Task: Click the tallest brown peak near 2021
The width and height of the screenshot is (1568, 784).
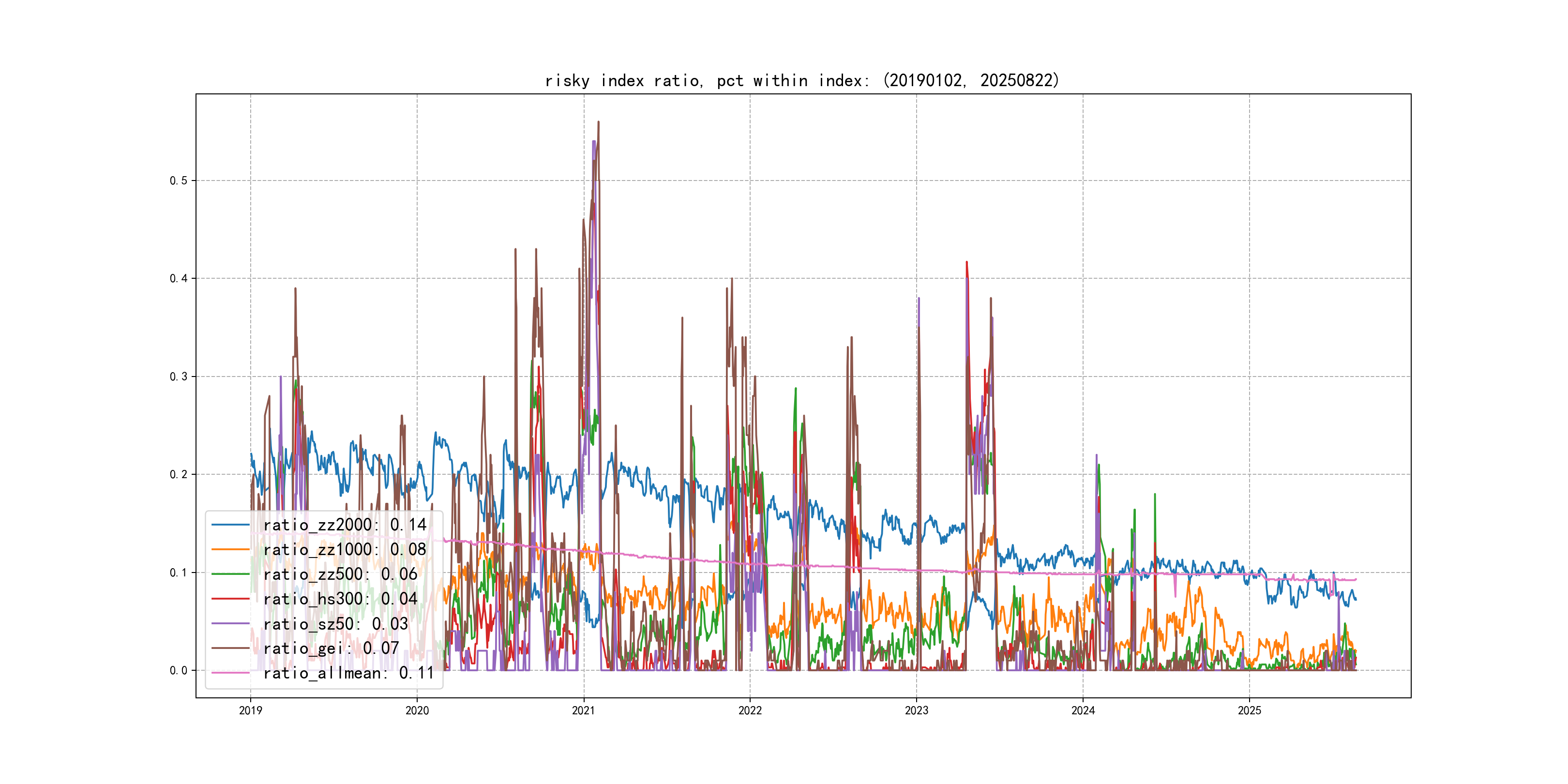Action: [x=598, y=123]
